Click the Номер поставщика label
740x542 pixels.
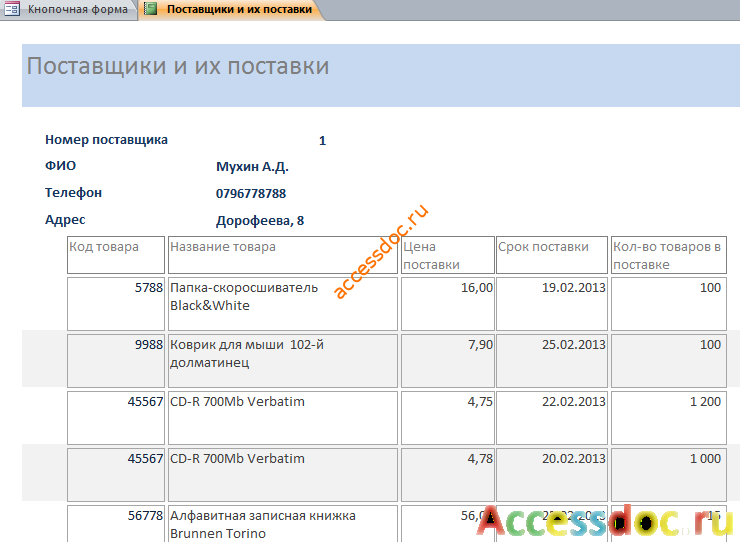pyautogui.click(x=106, y=140)
